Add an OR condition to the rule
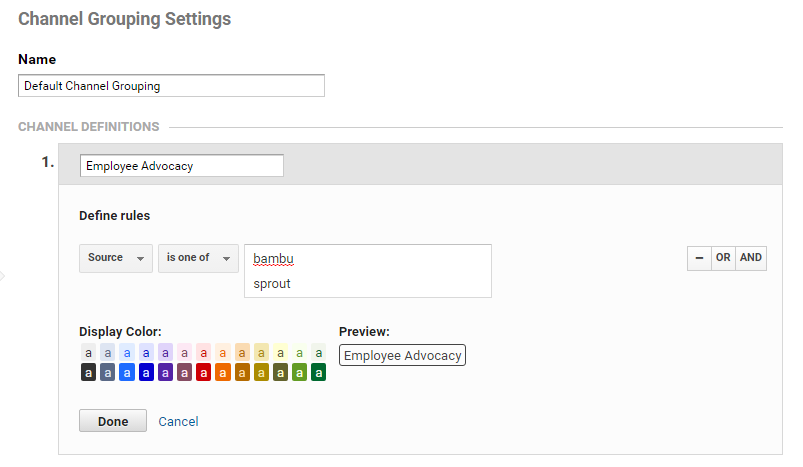The image size is (803, 467). tap(723, 258)
